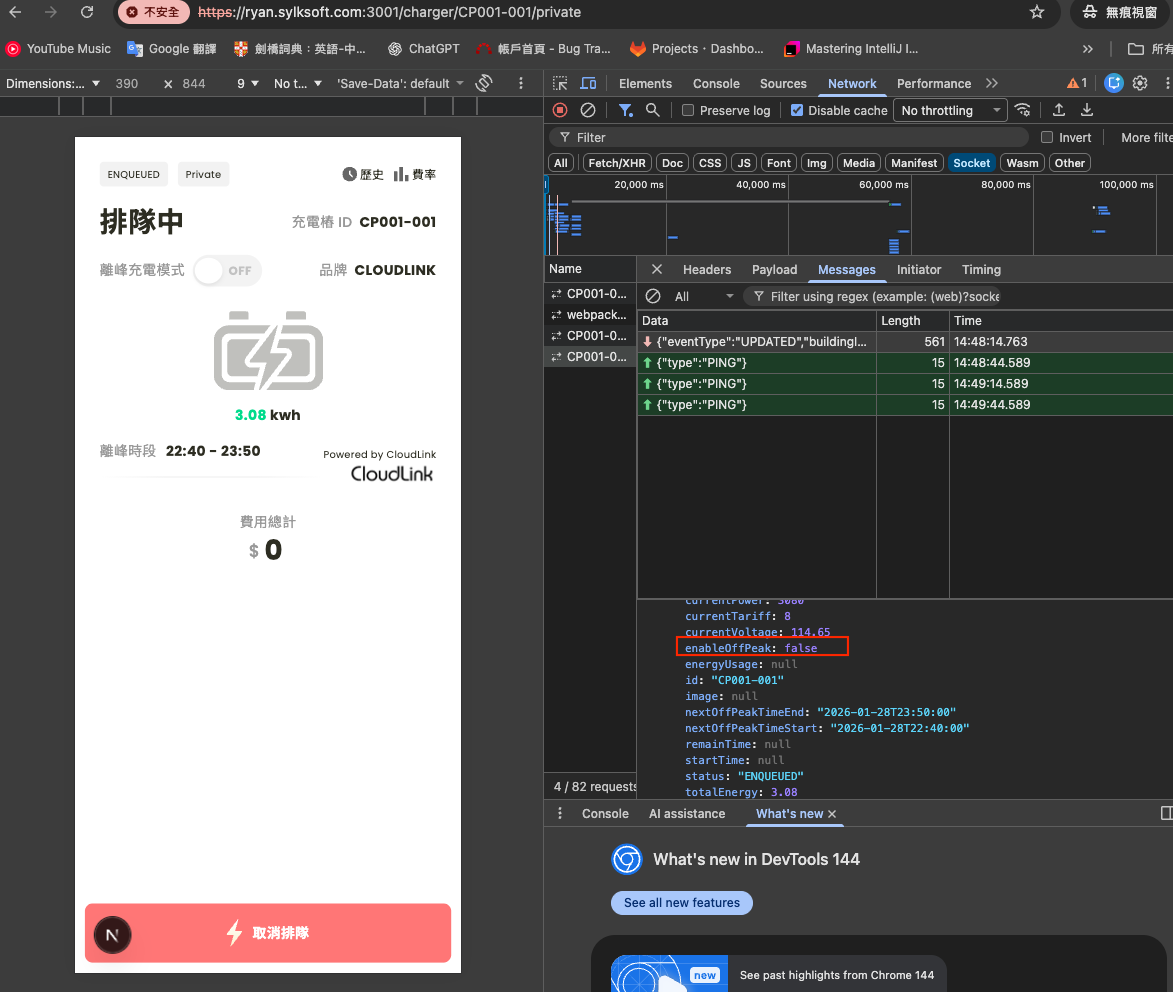Click the clear network log icon
Image resolution: width=1173 pixels, height=992 pixels.
pyautogui.click(x=588, y=110)
